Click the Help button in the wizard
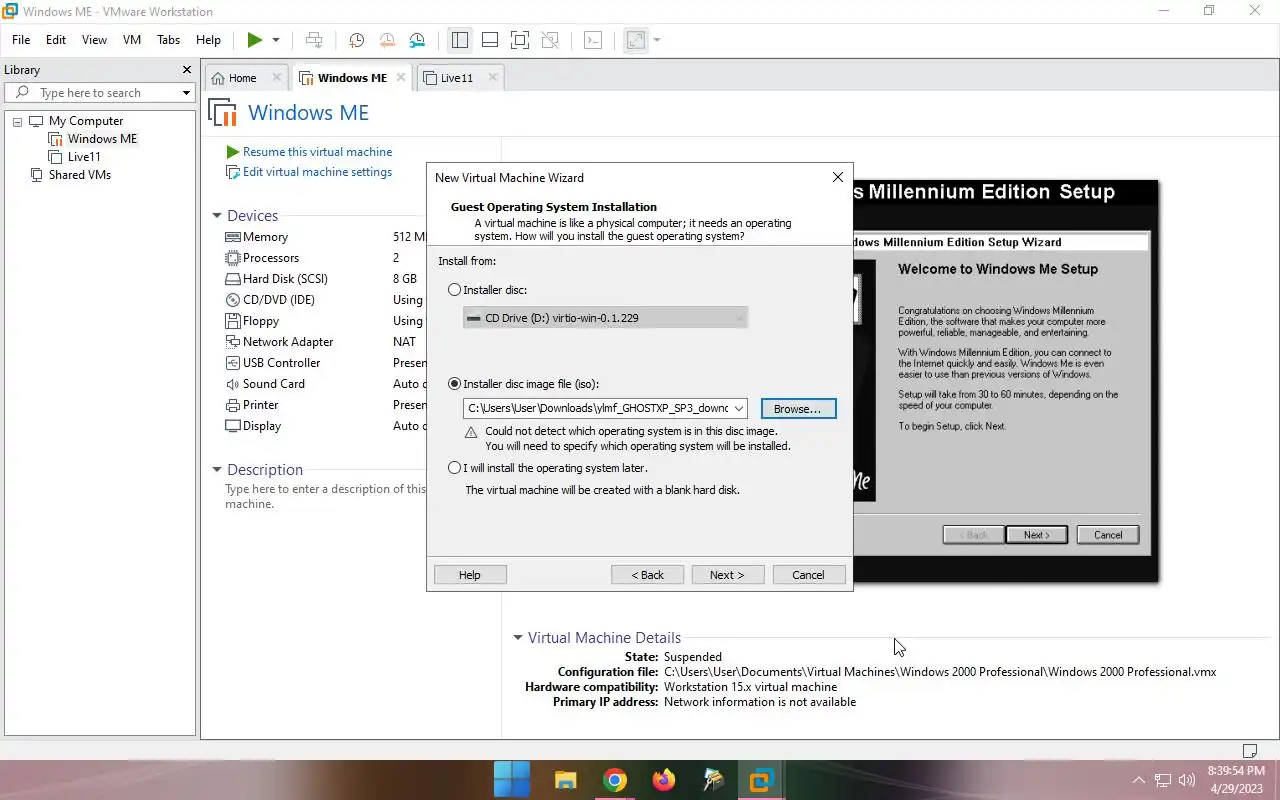The width and height of the screenshot is (1280, 800). coord(470,575)
